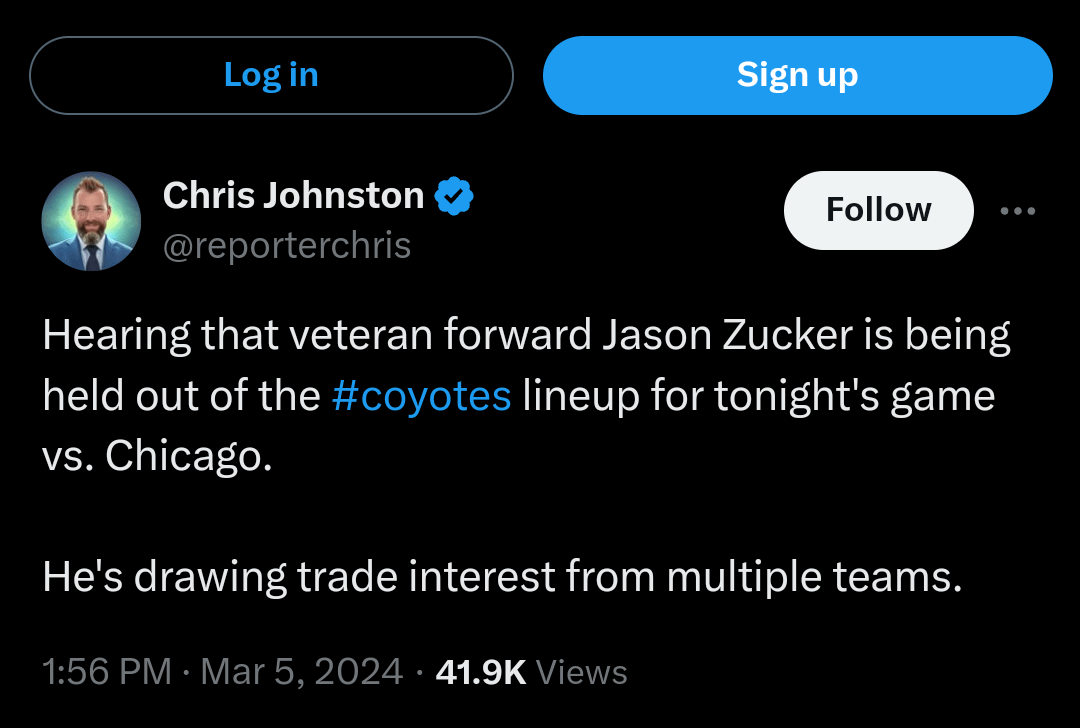Click the Sign up button

click(798, 75)
